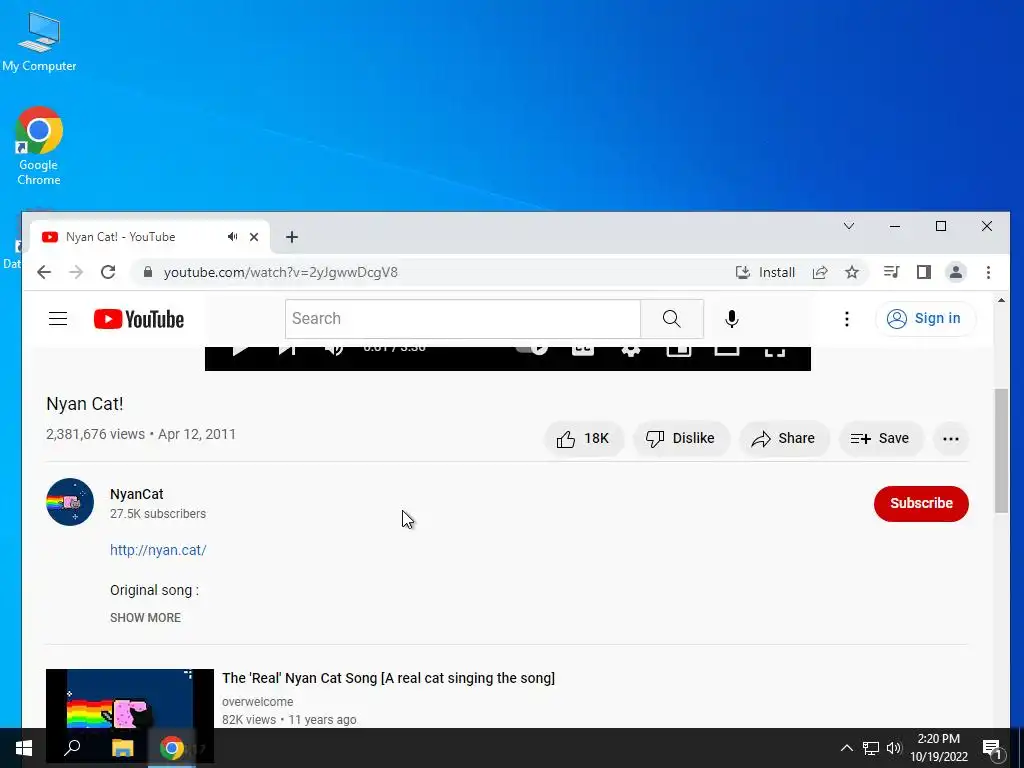1024x768 pixels.
Task: Select the My Computer desktop icon
Action: [x=39, y=42]
